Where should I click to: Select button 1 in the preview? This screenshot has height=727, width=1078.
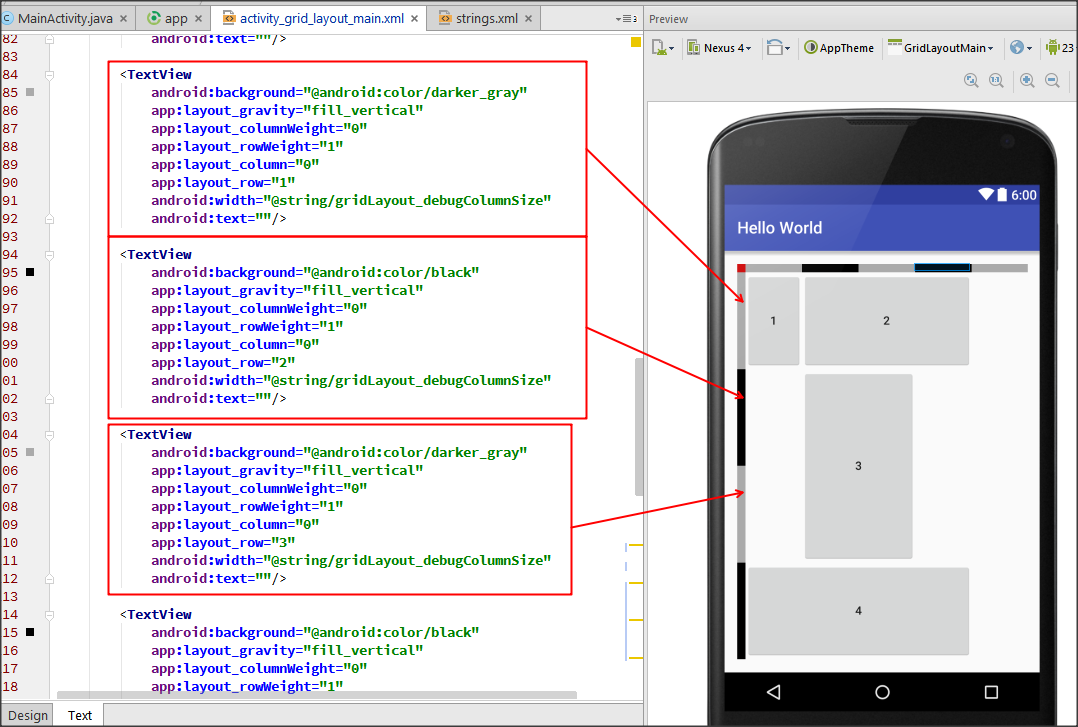click(773, 321)
